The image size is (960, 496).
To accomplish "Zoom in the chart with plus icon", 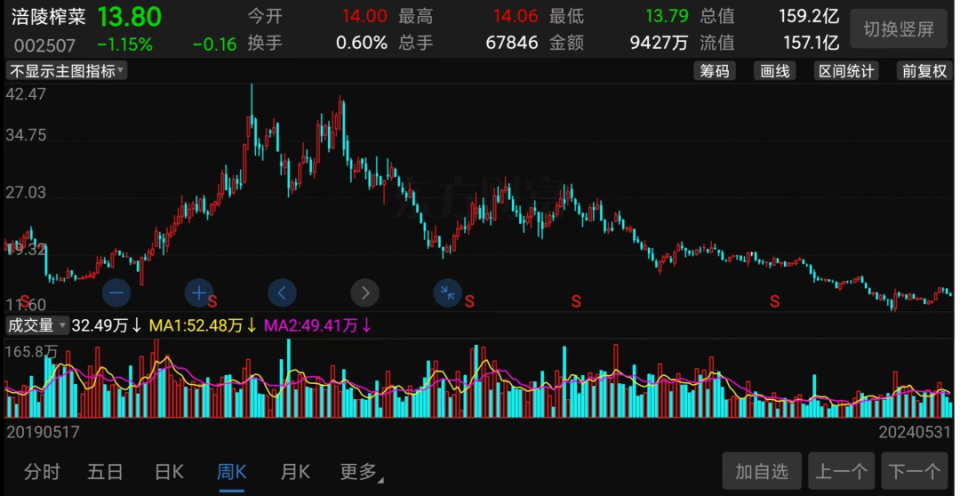I will pyautogui.click(x=199, y=292).
